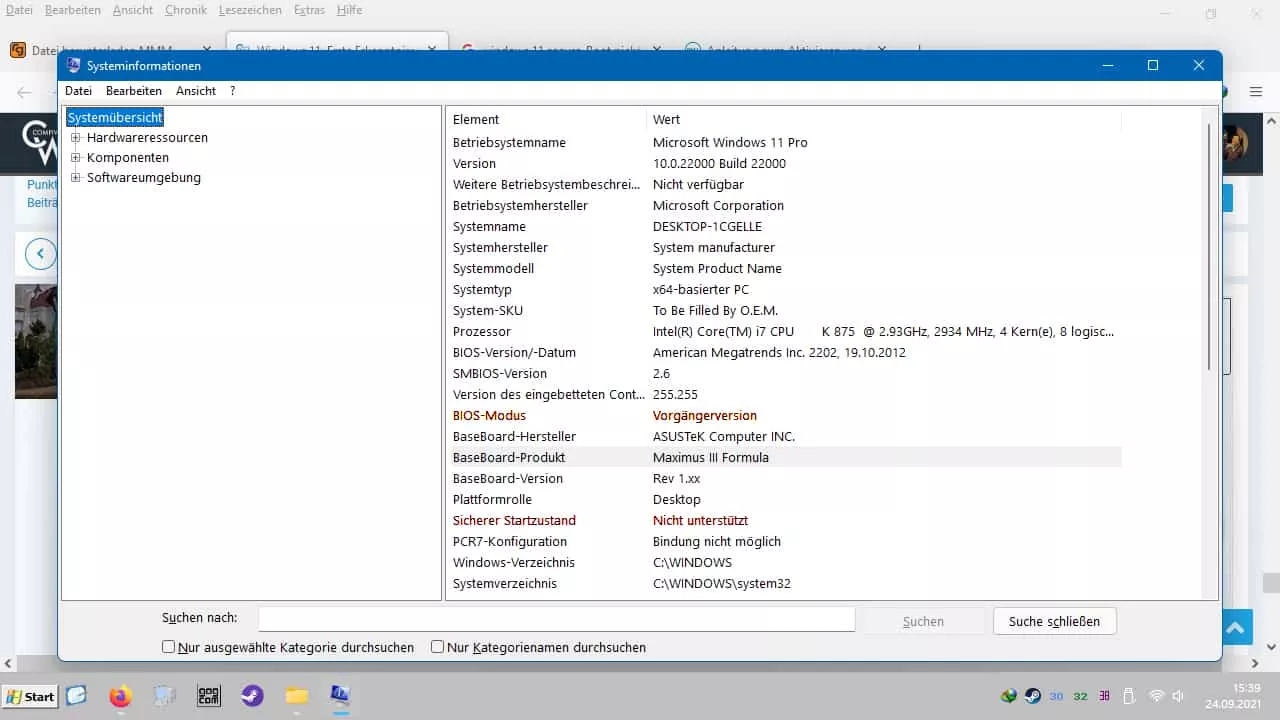1280x720 pixels.
Task: Click value 'Maximus III Formula'
Action: [711, 457]
